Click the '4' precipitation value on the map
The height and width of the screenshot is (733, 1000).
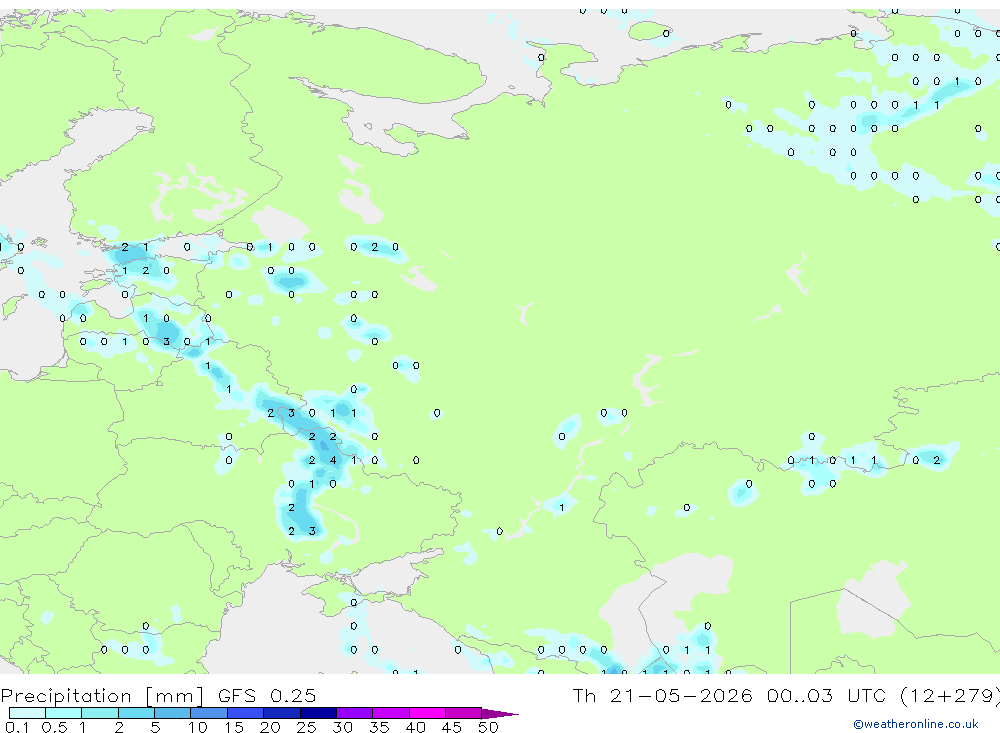[333, 460]
